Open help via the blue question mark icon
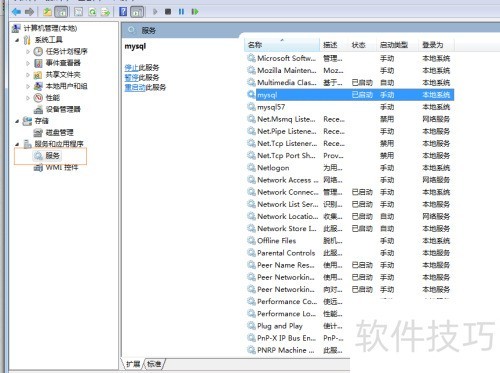 click(x=123, y=12)
